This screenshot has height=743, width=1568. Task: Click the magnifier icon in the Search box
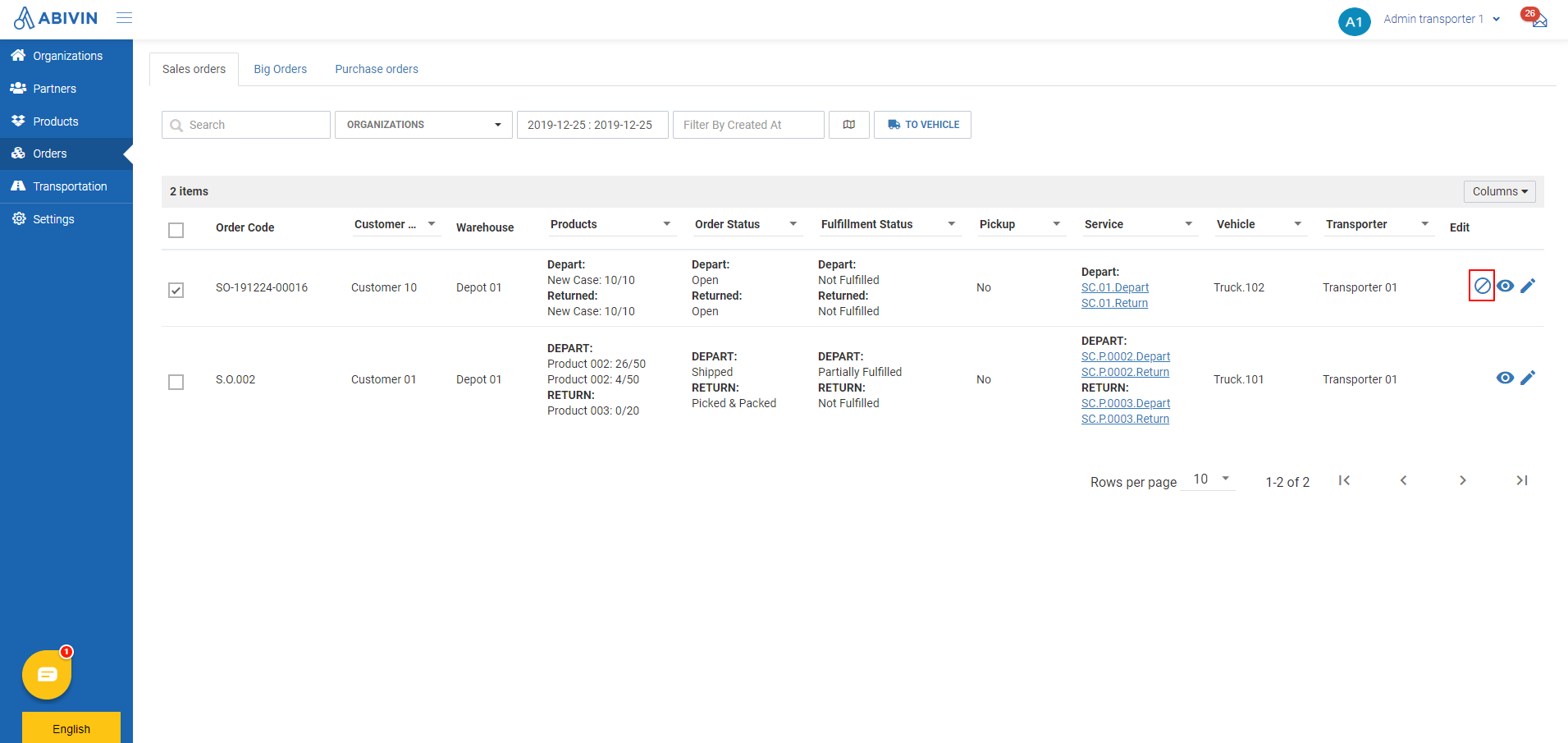176,126
